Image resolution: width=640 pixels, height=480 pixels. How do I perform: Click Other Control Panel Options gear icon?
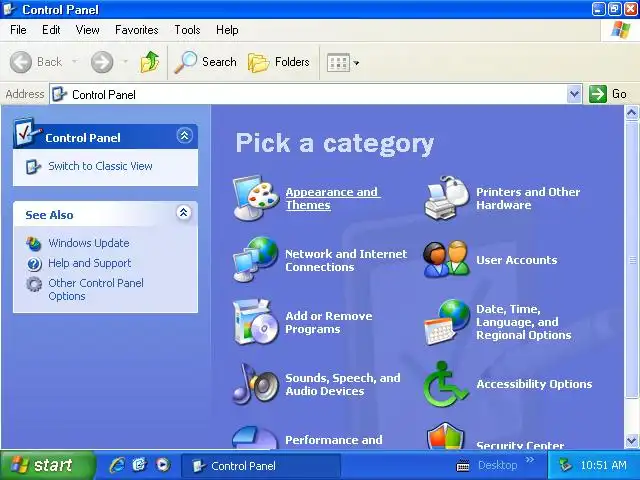[x=34, y=284]
